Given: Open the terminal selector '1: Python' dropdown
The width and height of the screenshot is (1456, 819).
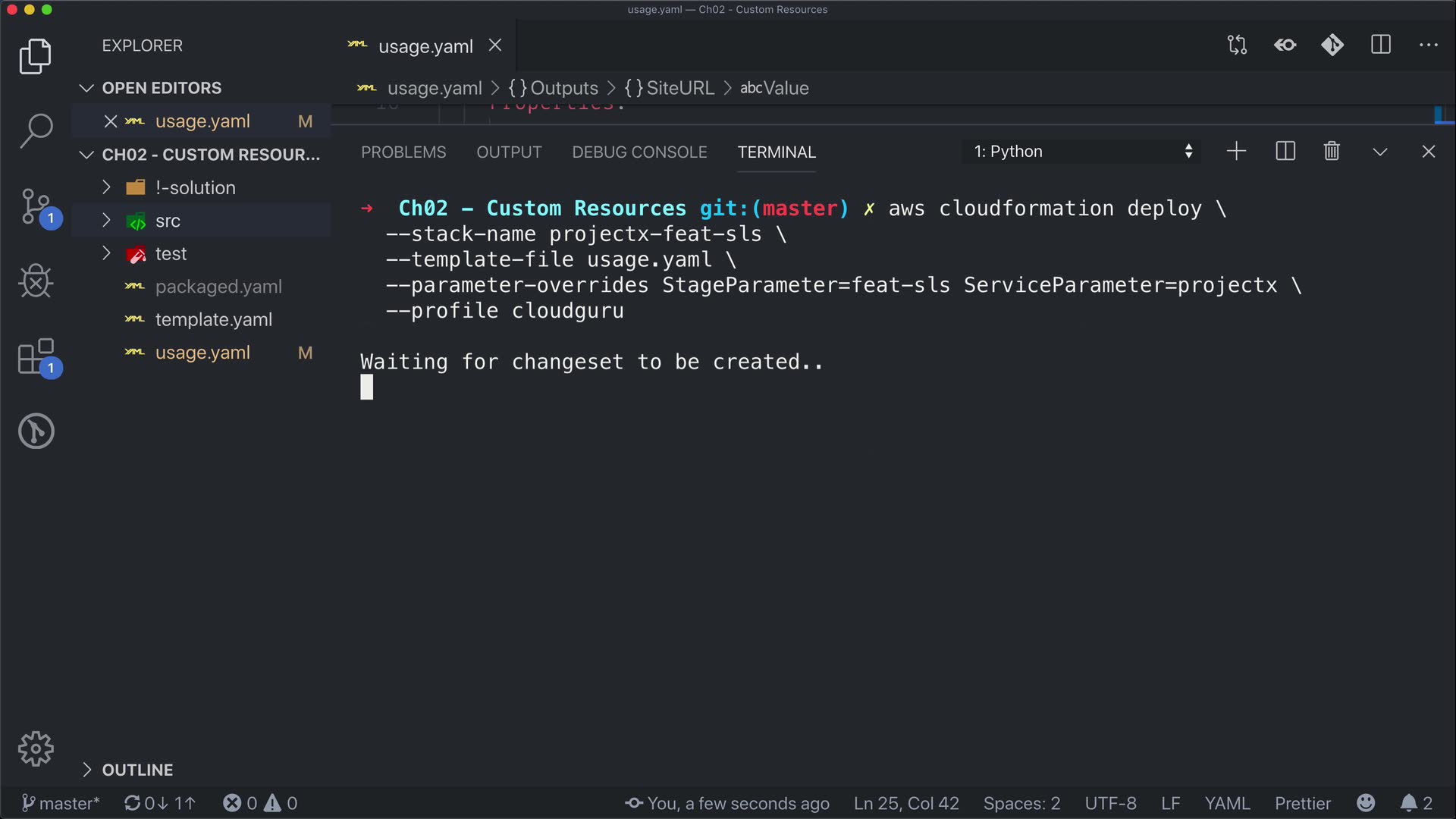Looking at the screenshot, I should coord(1082,152).
